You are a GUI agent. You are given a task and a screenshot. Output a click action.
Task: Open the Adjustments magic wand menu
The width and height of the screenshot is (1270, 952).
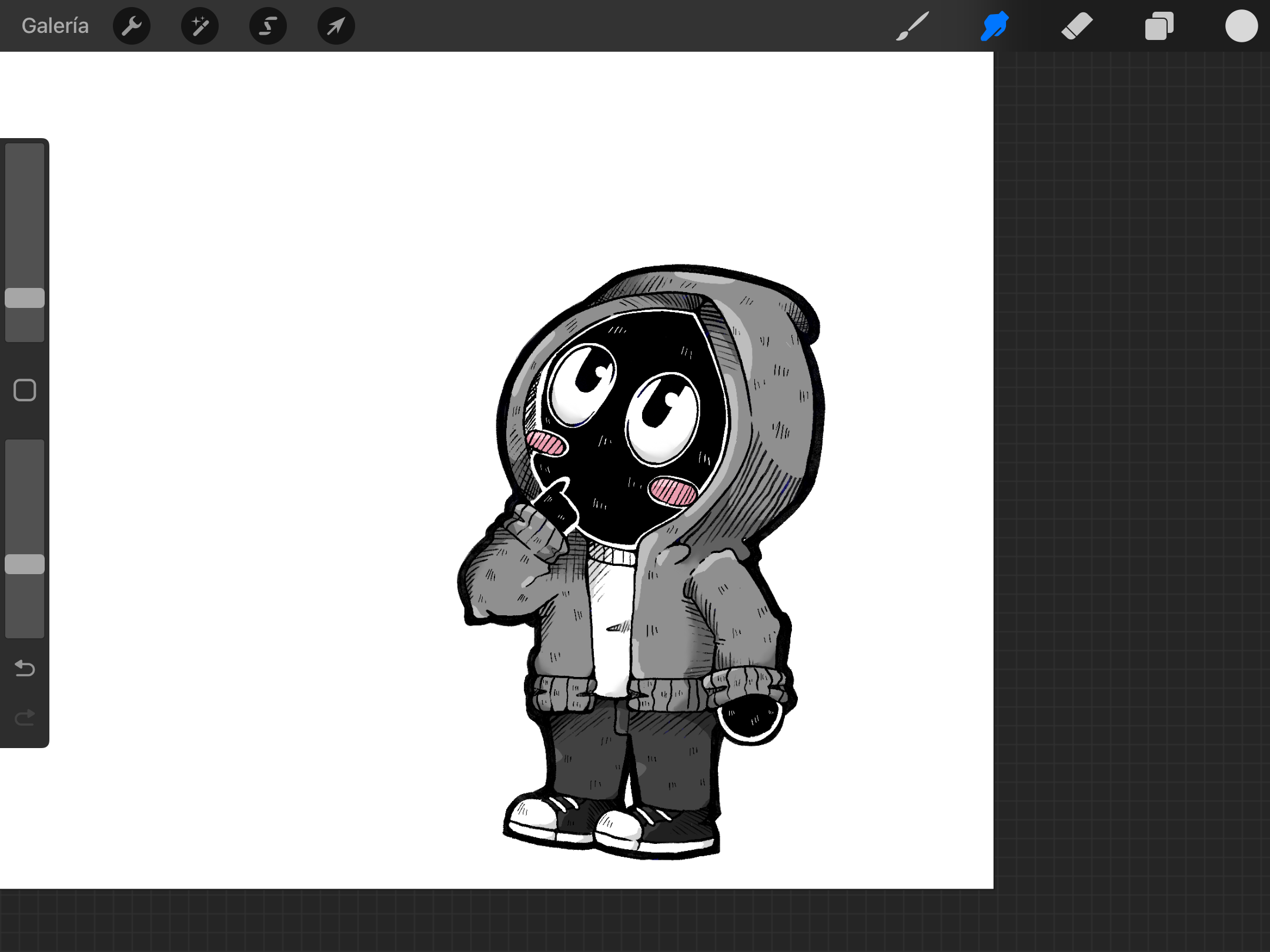click(200, 26)
